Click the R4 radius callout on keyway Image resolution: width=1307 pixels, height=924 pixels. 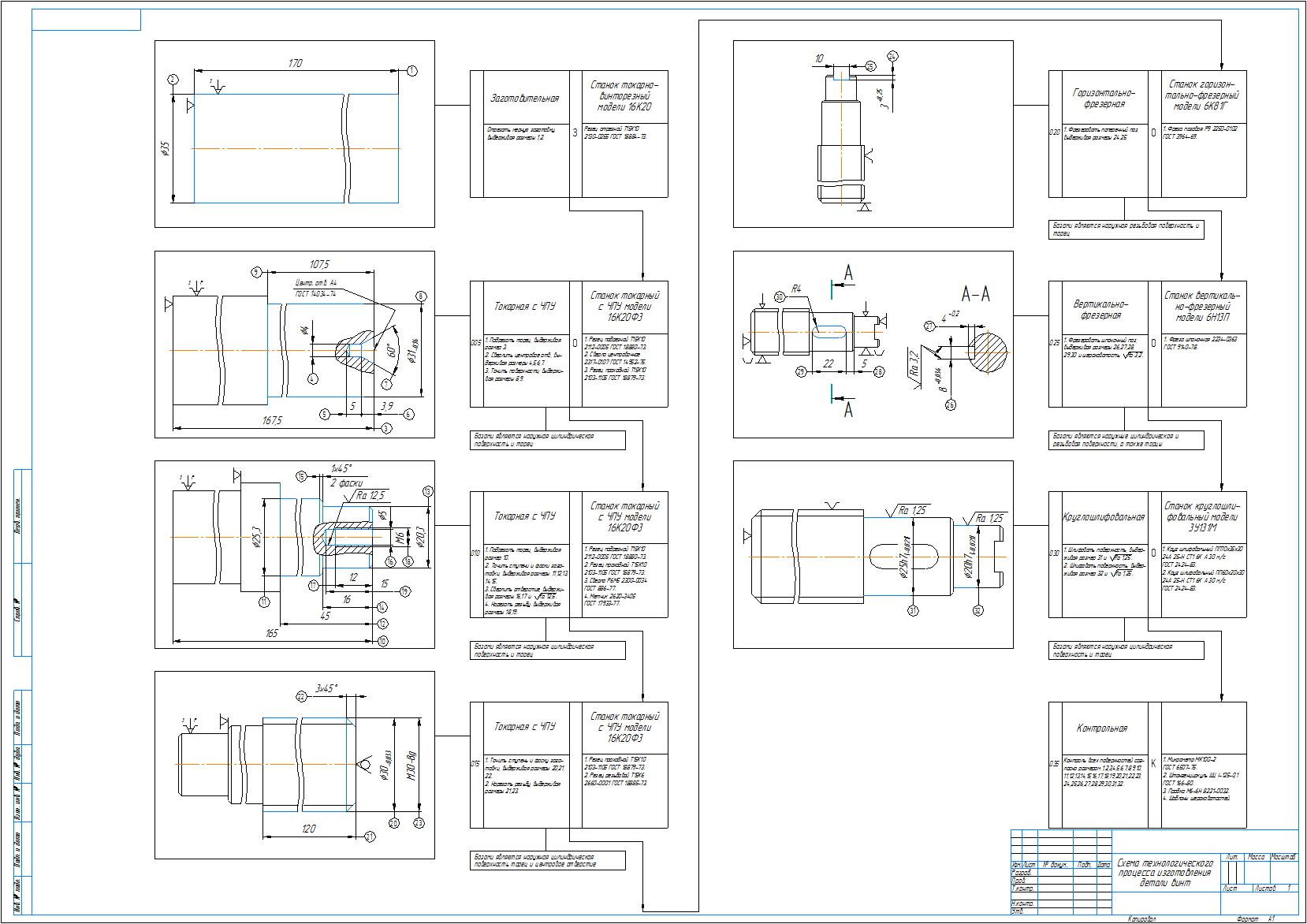[796, 289]
